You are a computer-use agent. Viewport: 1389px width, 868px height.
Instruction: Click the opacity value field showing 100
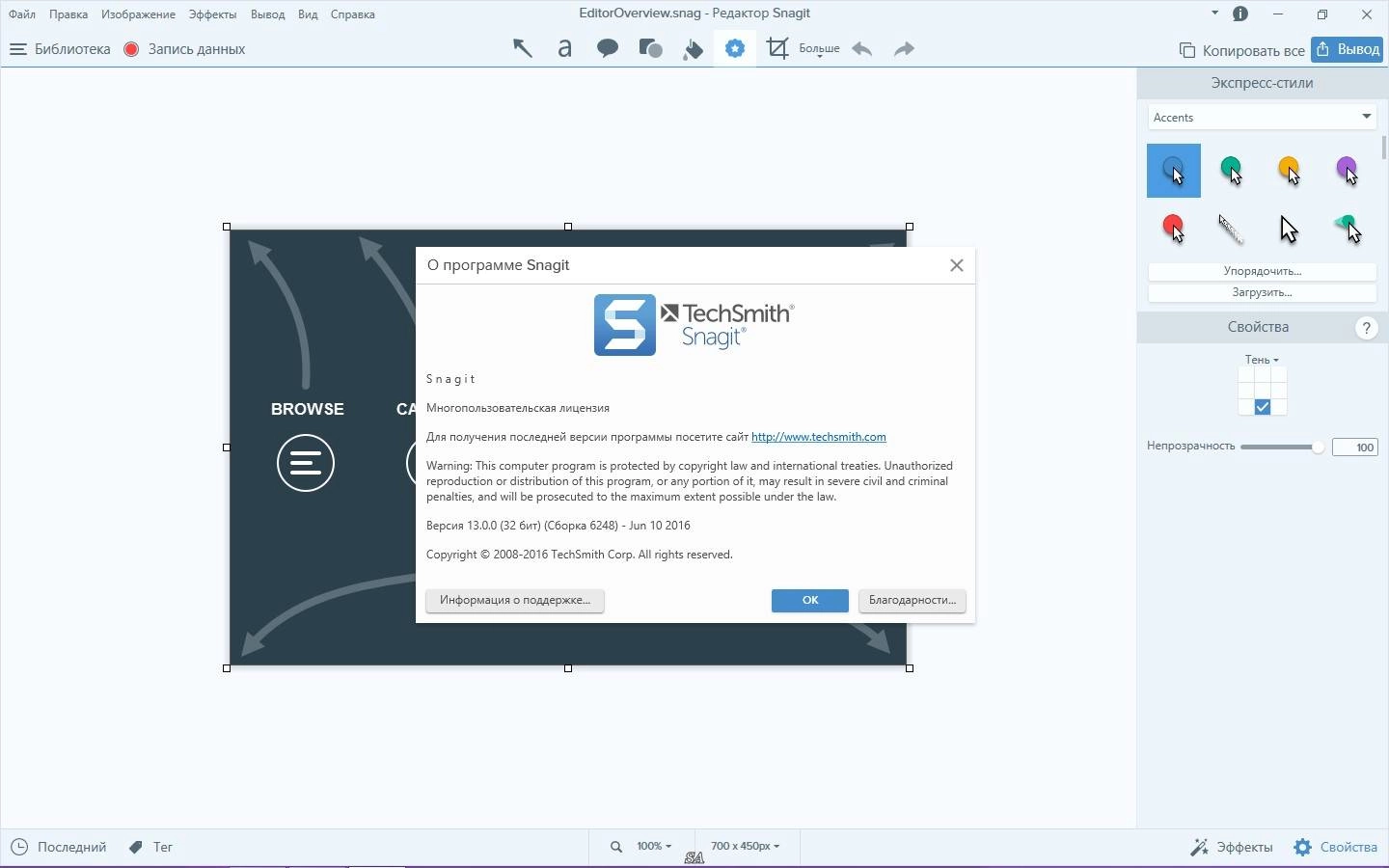1354,447
